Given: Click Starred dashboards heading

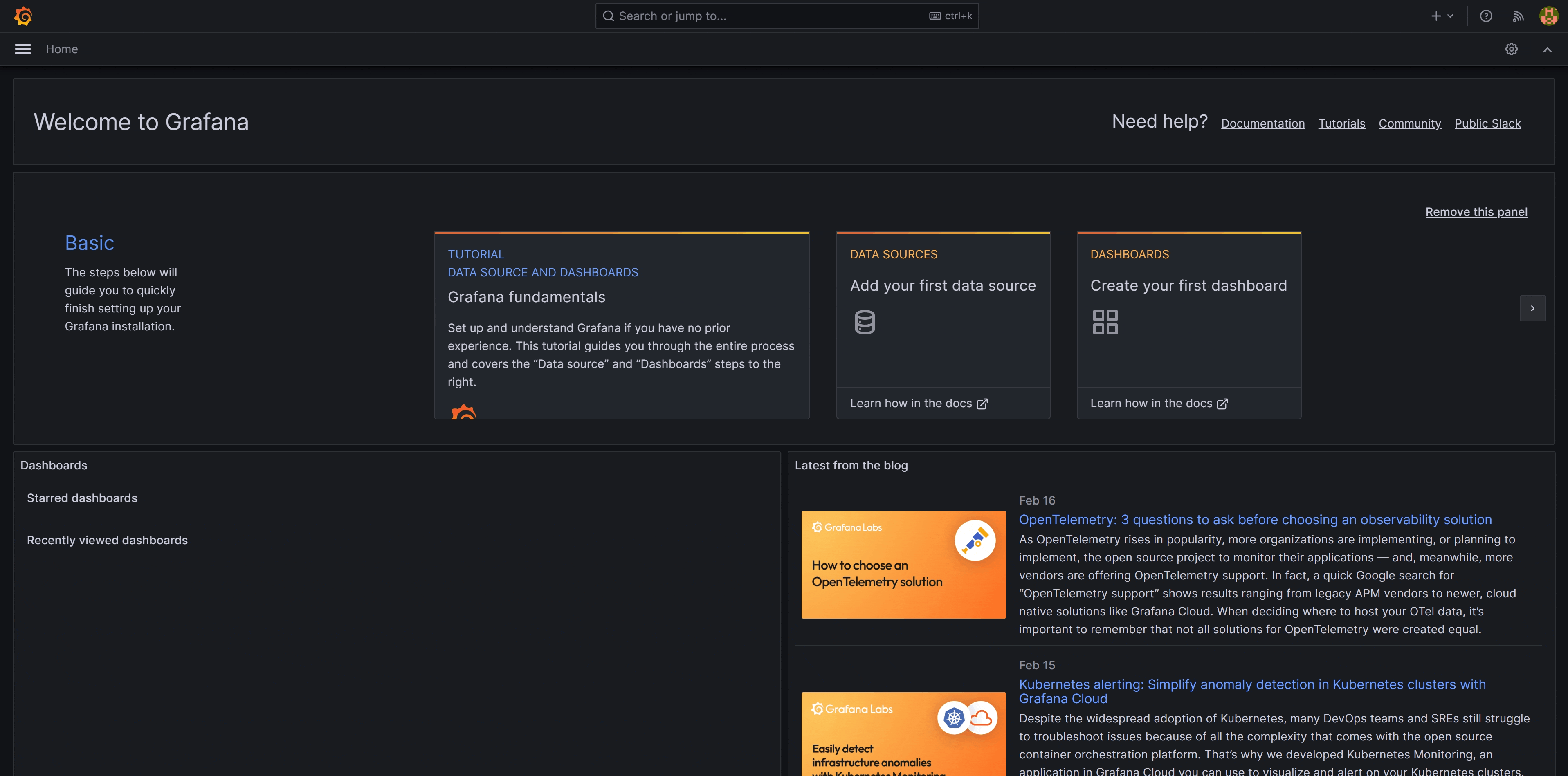Looking at the screenshot, I should (x=82, y=498).
